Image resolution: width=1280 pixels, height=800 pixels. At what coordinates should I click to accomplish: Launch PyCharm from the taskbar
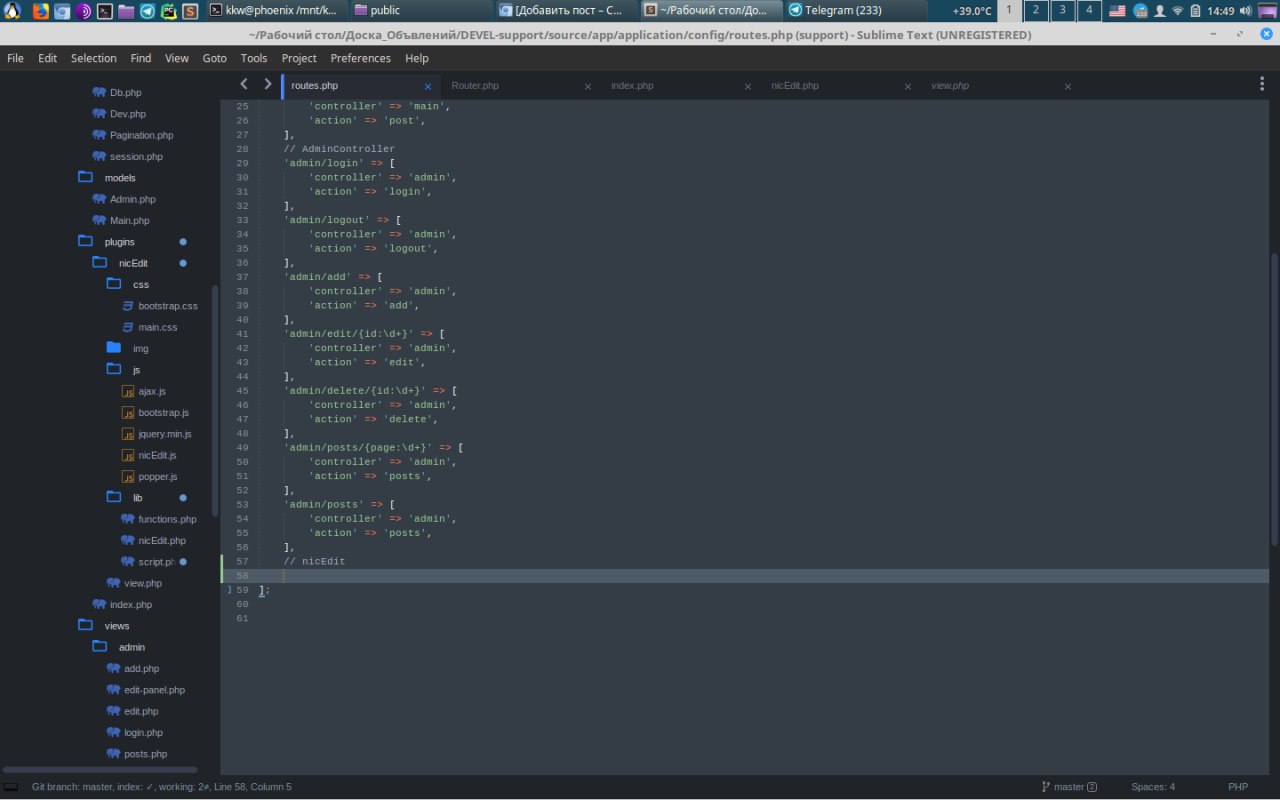[168, 11]
